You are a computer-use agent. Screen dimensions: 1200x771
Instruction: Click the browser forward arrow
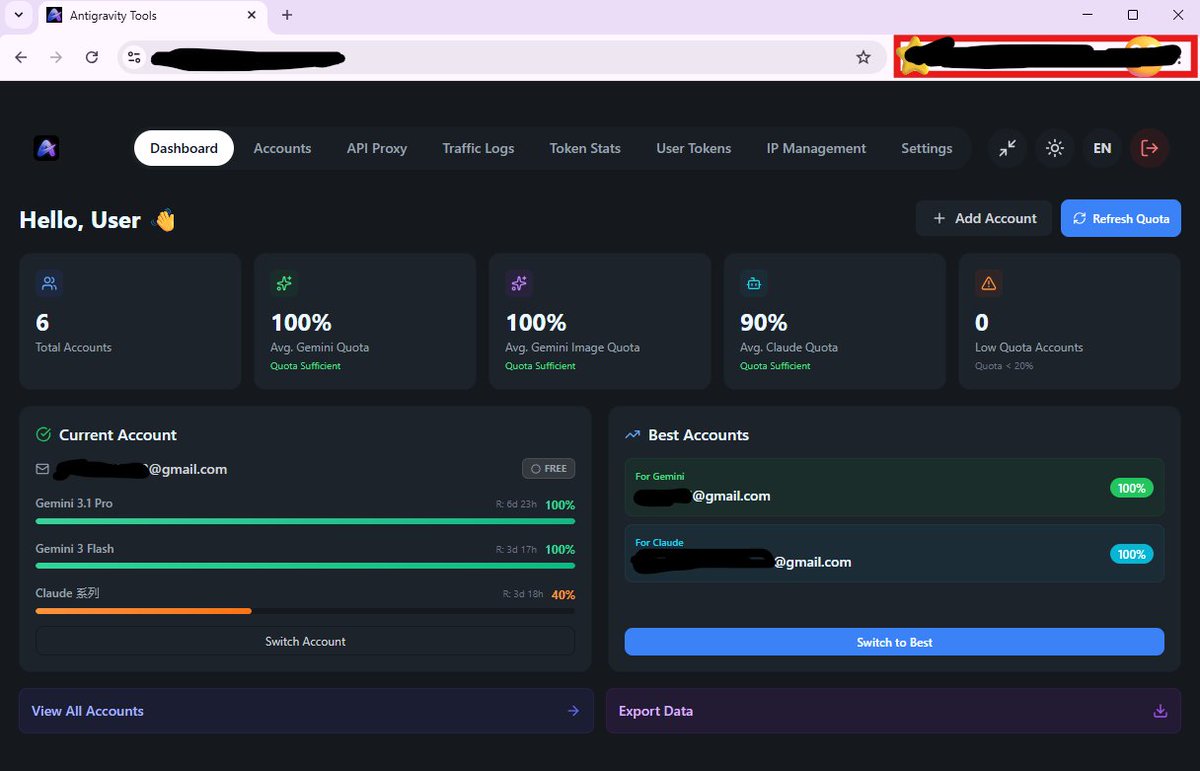click(56, 57)
